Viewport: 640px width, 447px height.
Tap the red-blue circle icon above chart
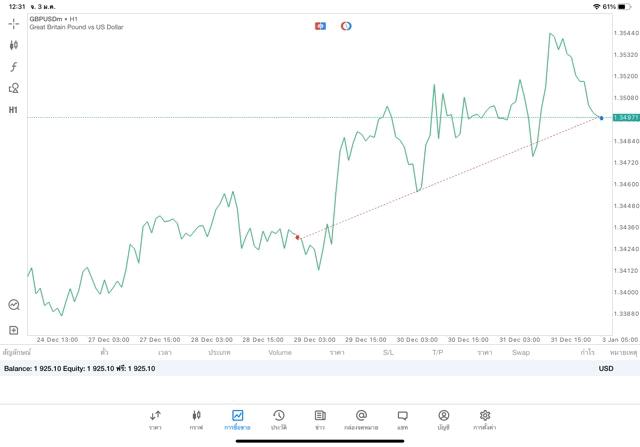click(346, 25)
